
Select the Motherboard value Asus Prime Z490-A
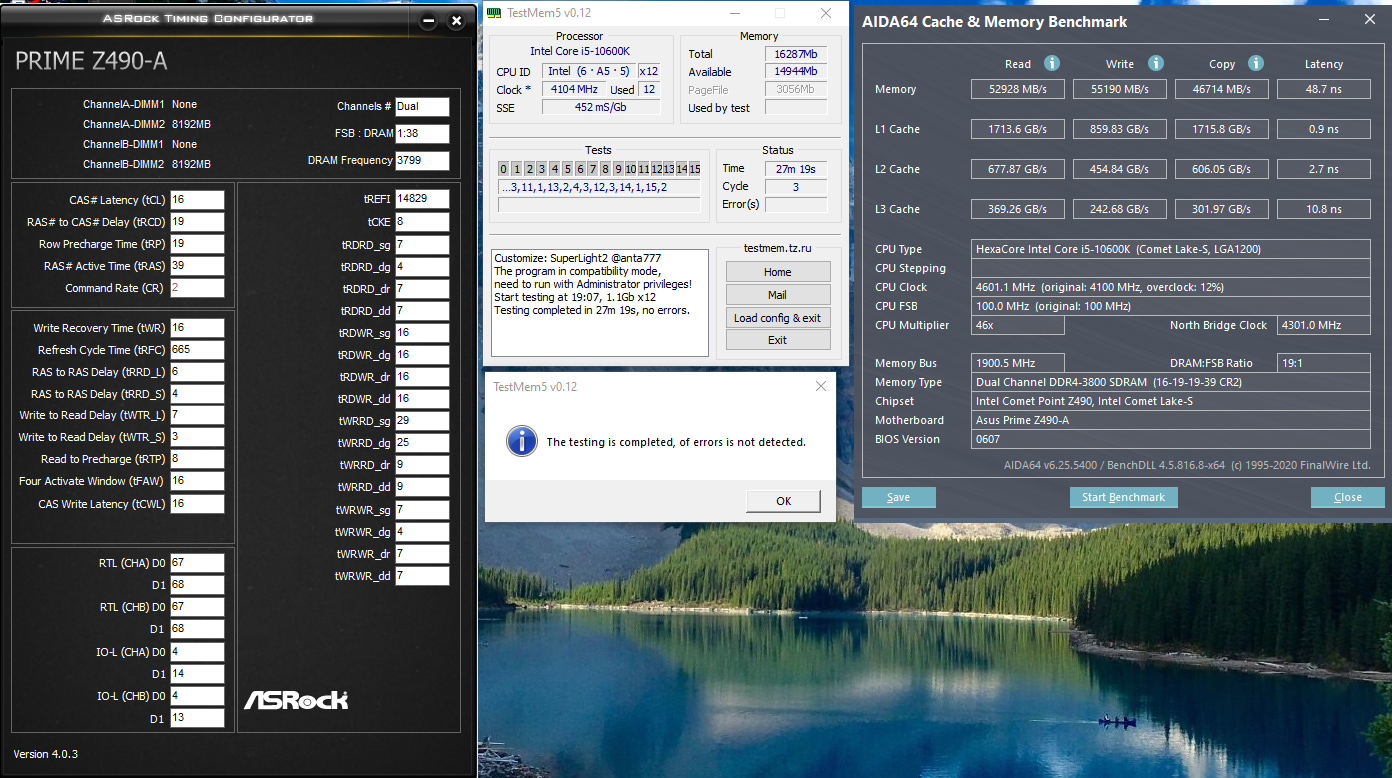[1171, 420]
